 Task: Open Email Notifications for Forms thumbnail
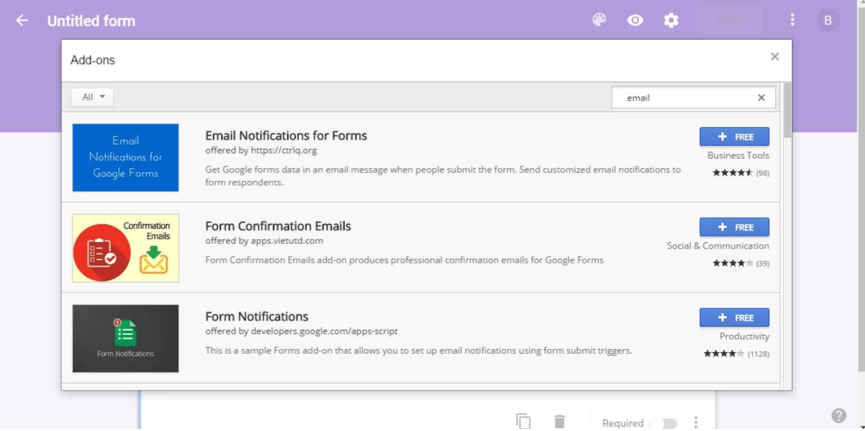[x=125, y=157]
